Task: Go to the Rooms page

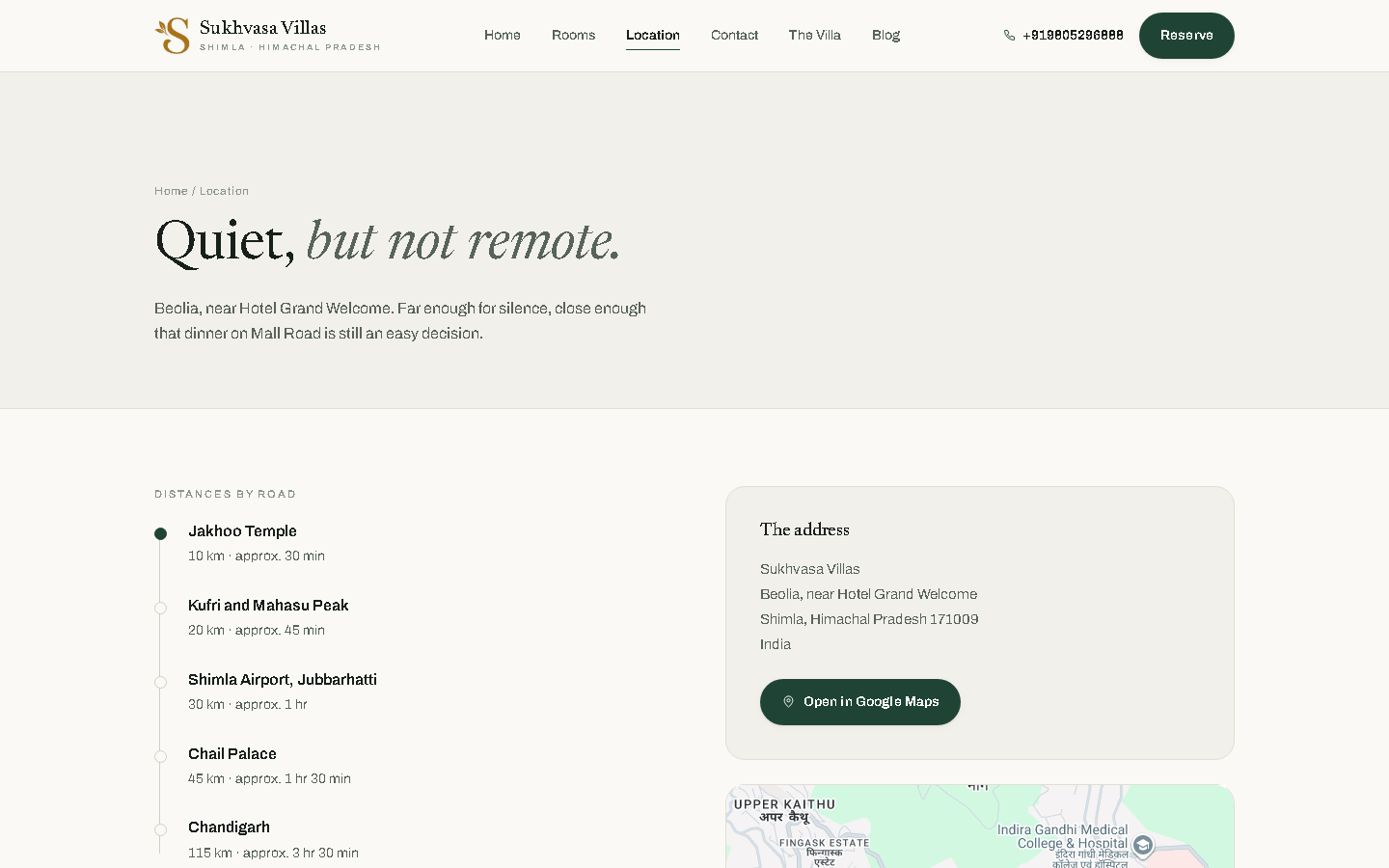Action: 573,36
